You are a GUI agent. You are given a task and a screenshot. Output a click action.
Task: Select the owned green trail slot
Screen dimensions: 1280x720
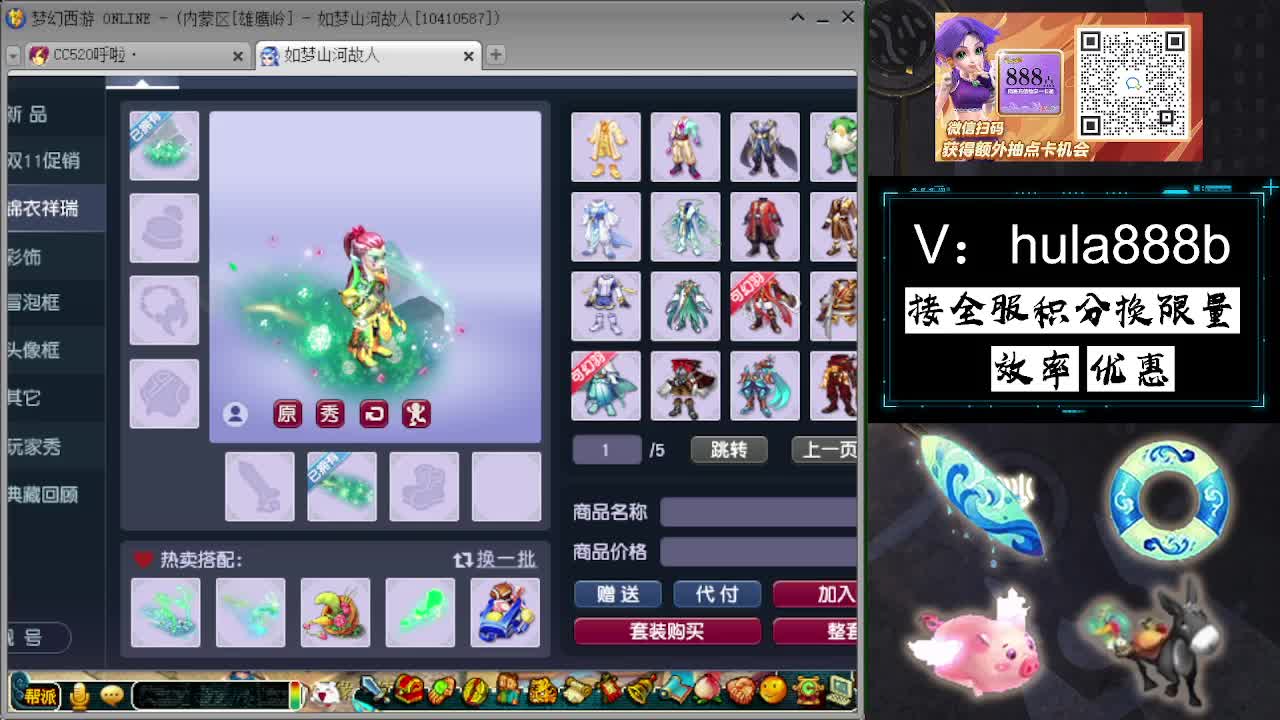[x=342, y=487]
